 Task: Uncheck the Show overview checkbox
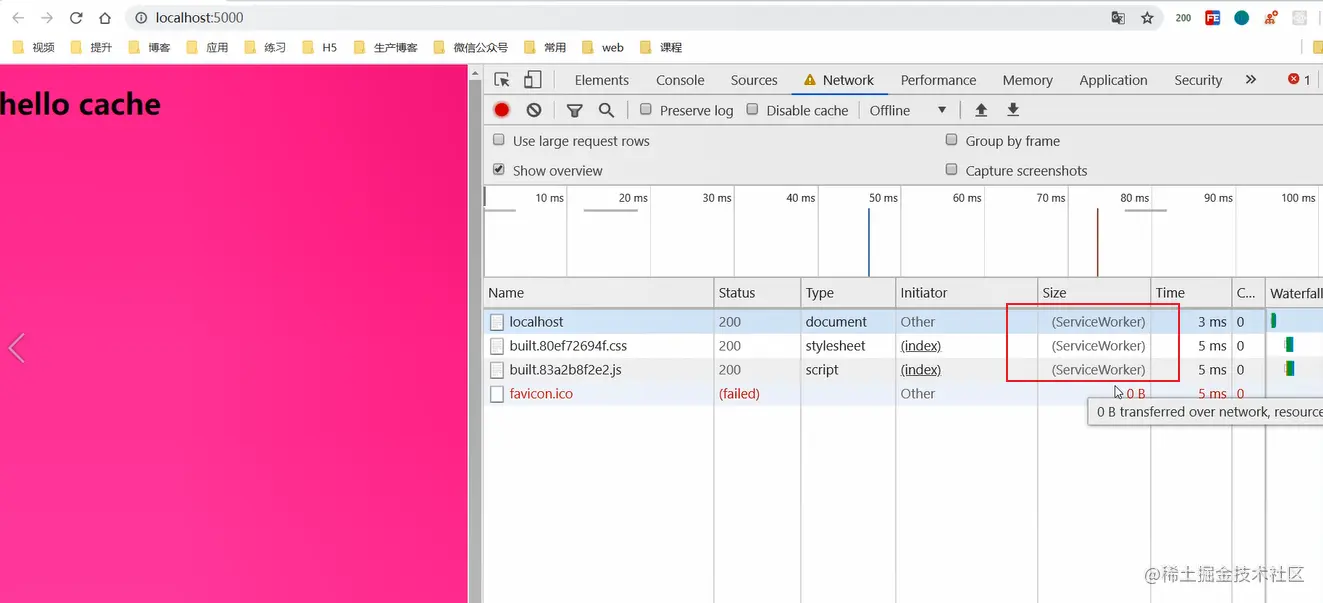(499, 170)
